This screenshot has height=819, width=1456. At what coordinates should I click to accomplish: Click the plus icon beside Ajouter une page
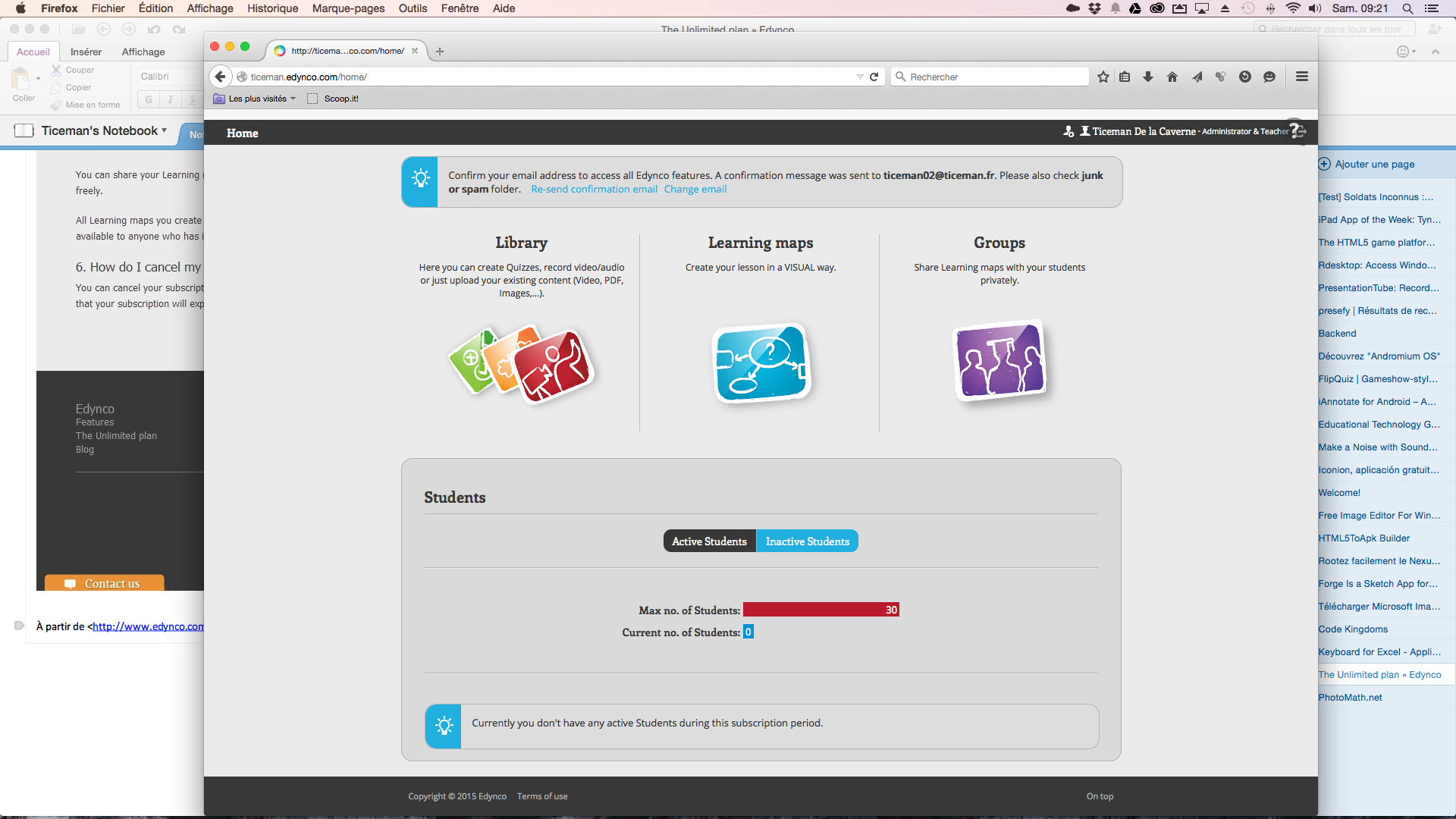pyautogui.click(x=1325, y=164)
